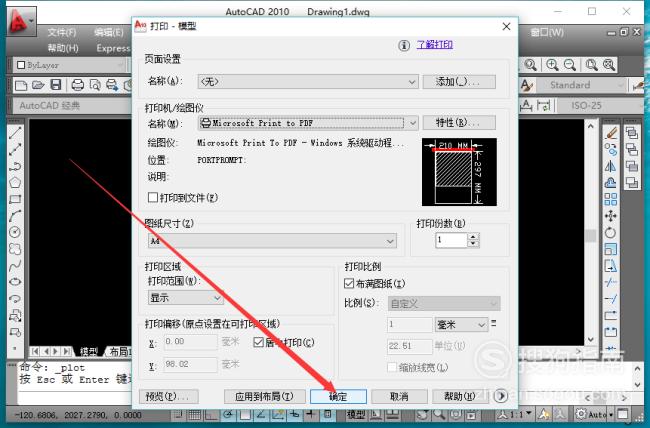Click the Open file toolbar icon
The height and width of the screenshot is (428, 650).
pos(38,85)
